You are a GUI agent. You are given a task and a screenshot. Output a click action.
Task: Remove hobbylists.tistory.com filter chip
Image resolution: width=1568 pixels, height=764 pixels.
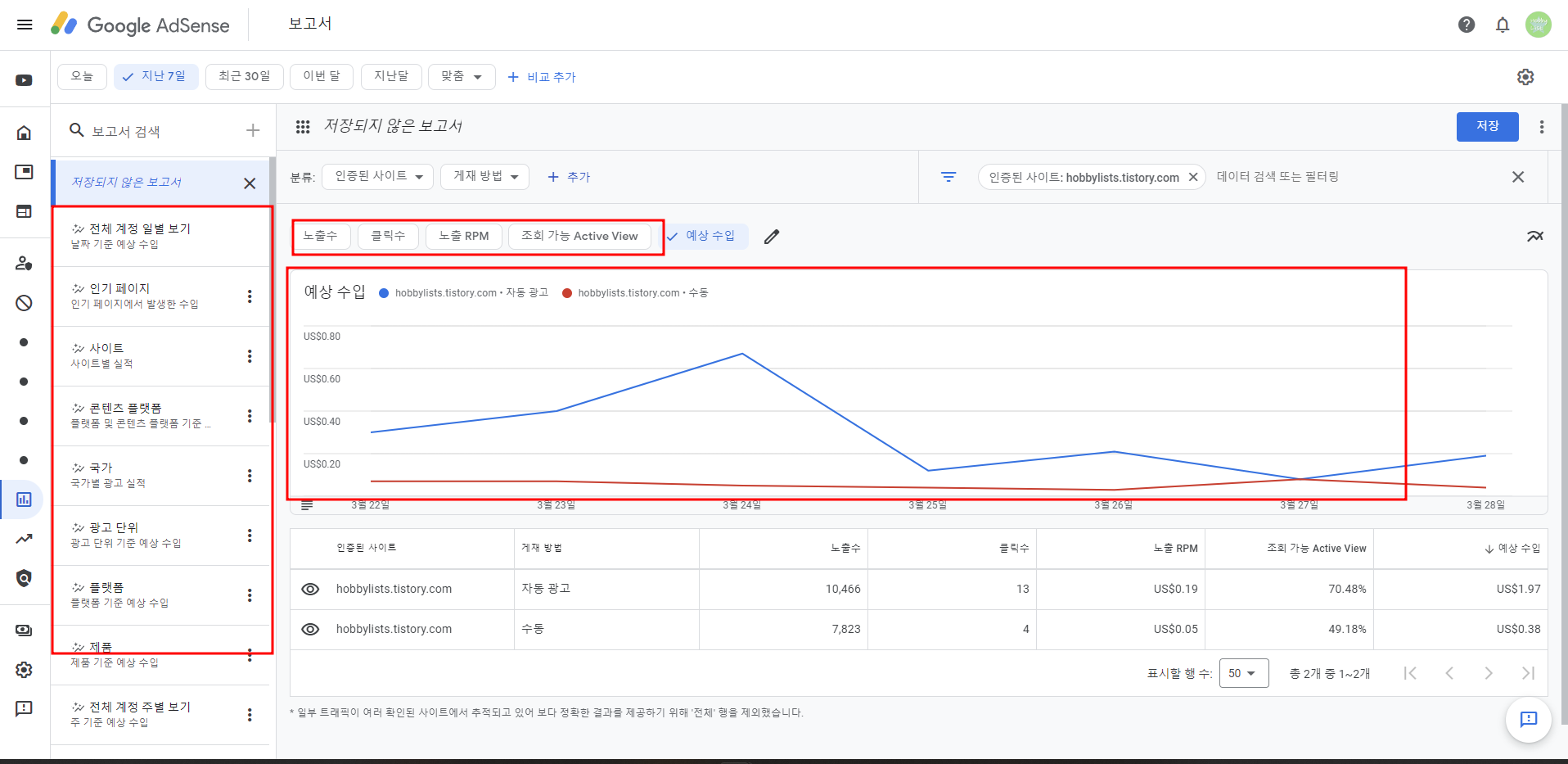pos(1193,177)
